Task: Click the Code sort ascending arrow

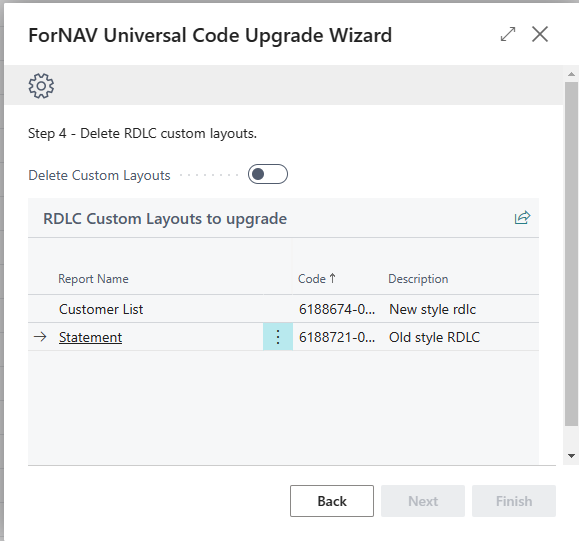Action: [x=332, y=278]
